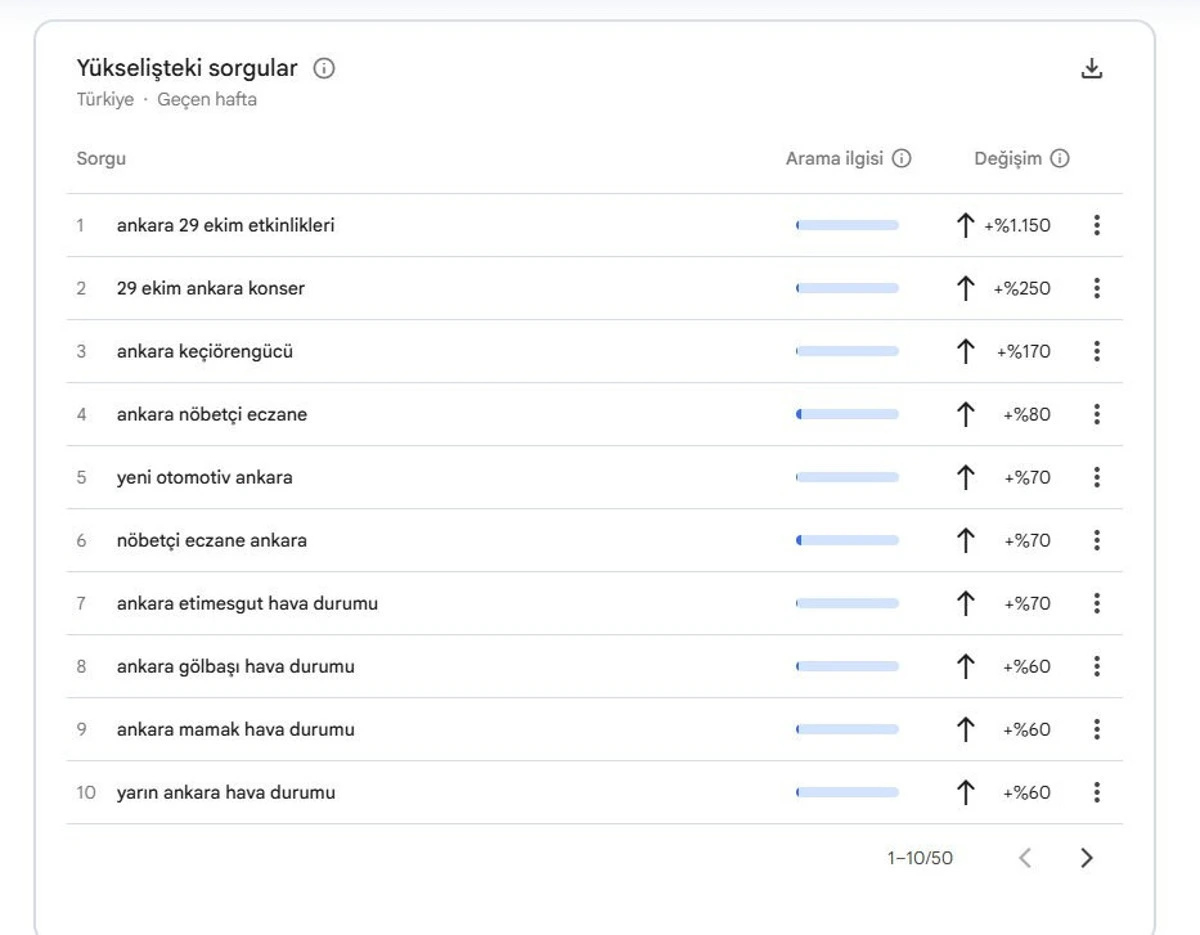Click up arrow in nöbetçi eczane ankara row
This screenshot has width=1200, height=935.
click(x=965, y=540)
